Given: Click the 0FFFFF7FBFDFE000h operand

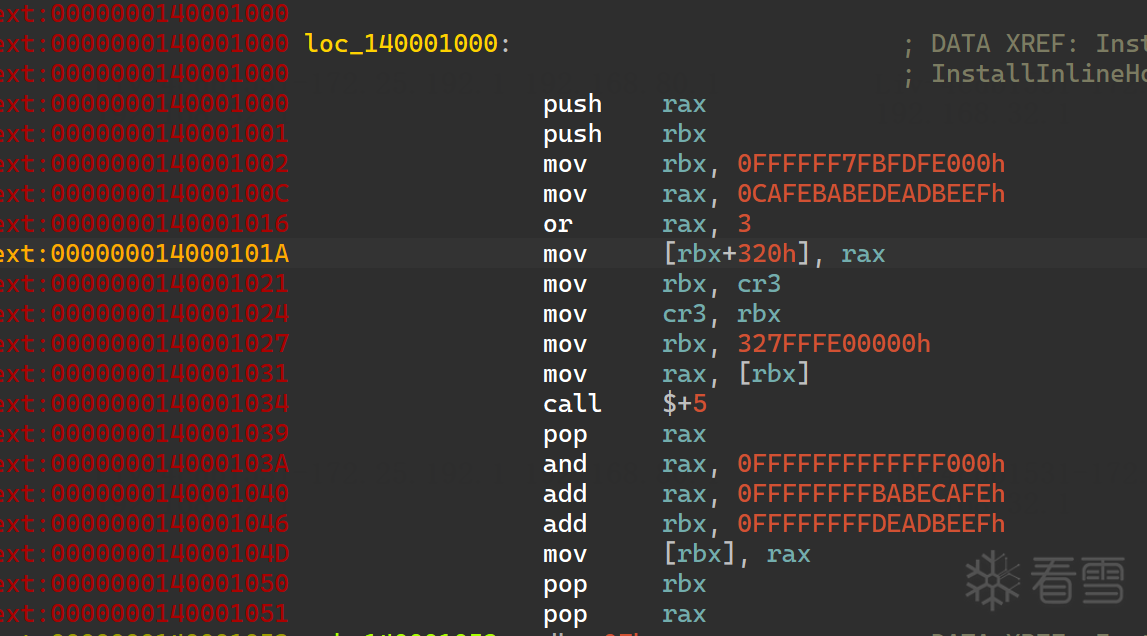Looking at the screenshot, I should coord(870,164).
